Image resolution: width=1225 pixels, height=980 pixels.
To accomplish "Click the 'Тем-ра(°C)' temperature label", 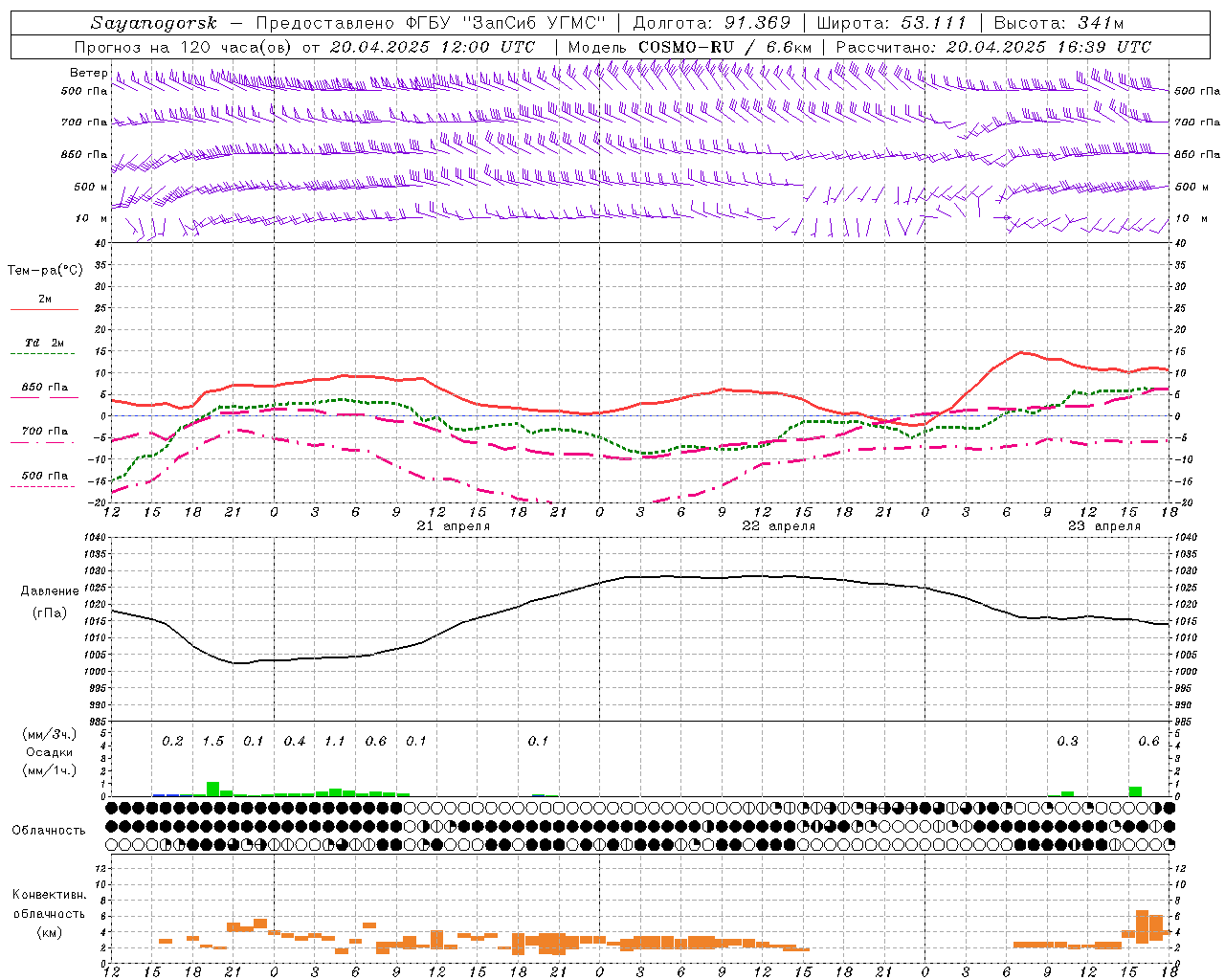I will (x=45, y=271).
